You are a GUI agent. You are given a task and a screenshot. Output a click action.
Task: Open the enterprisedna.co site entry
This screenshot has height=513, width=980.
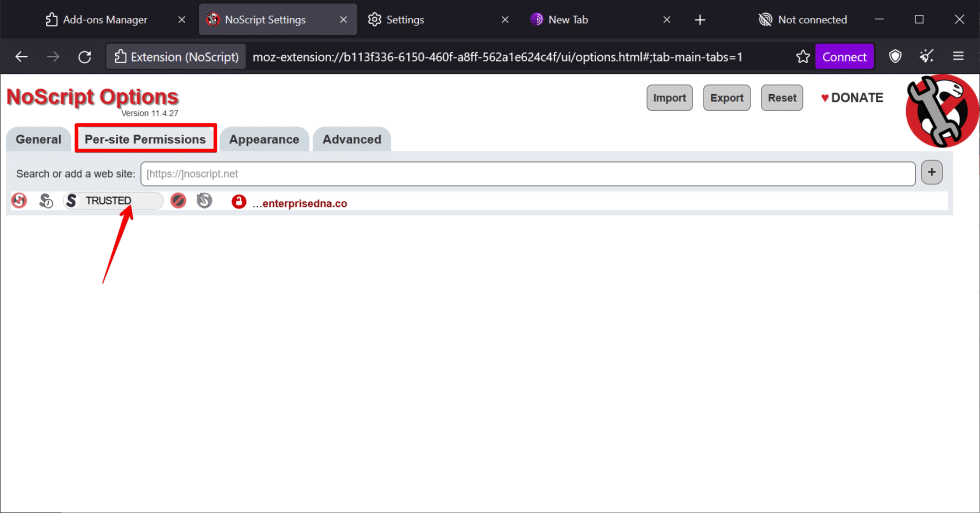tap(300, 204)
